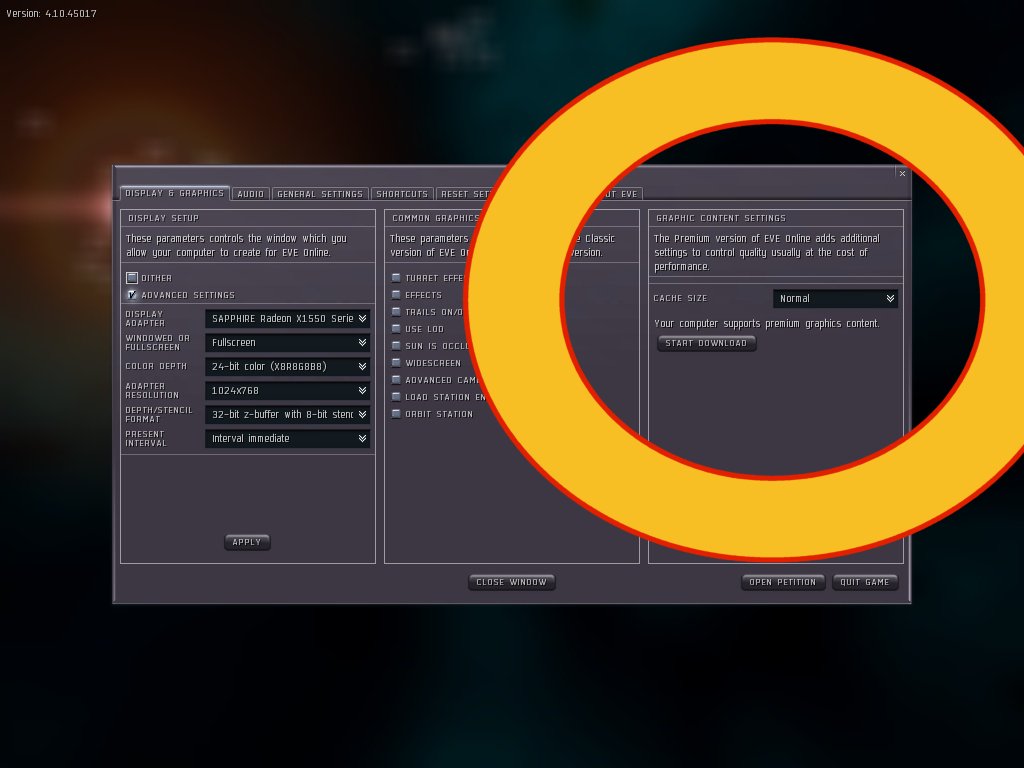This screenshot has height=768, width=1024.
Task: Toggle the Orbit Station checkbox
Action: point(396,413)
